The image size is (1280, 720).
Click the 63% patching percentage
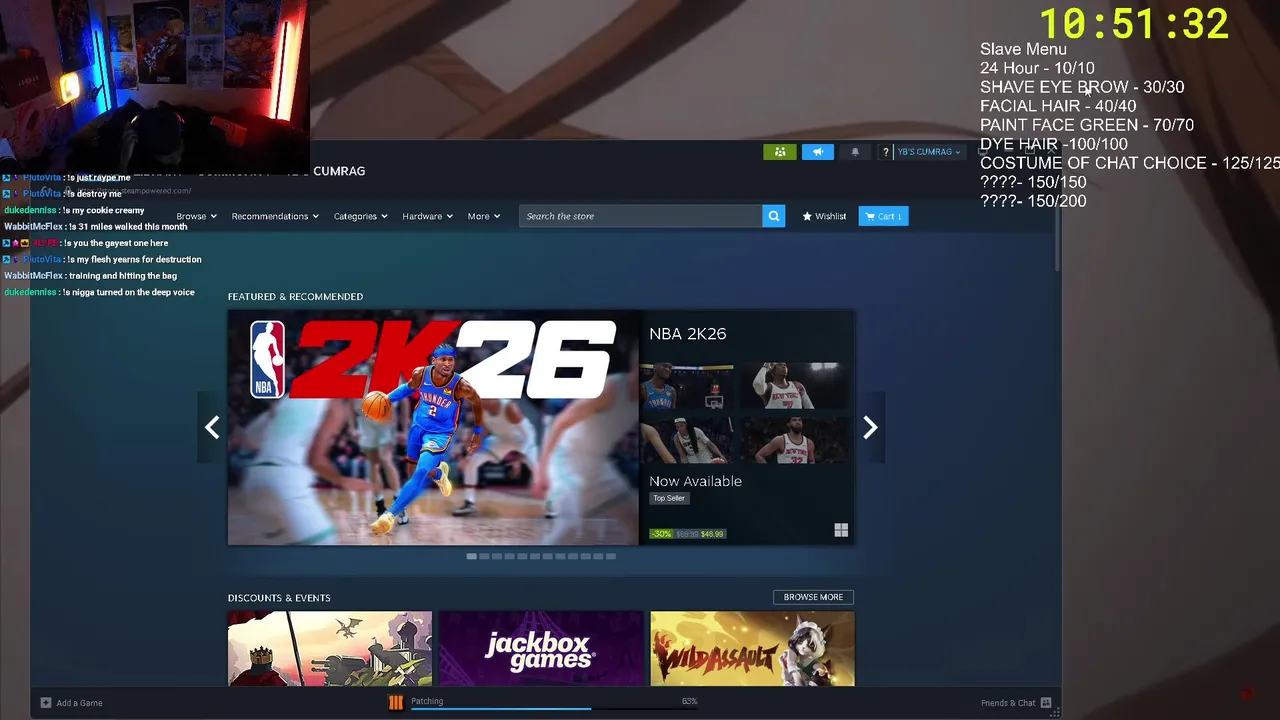(x=689, y=701)
